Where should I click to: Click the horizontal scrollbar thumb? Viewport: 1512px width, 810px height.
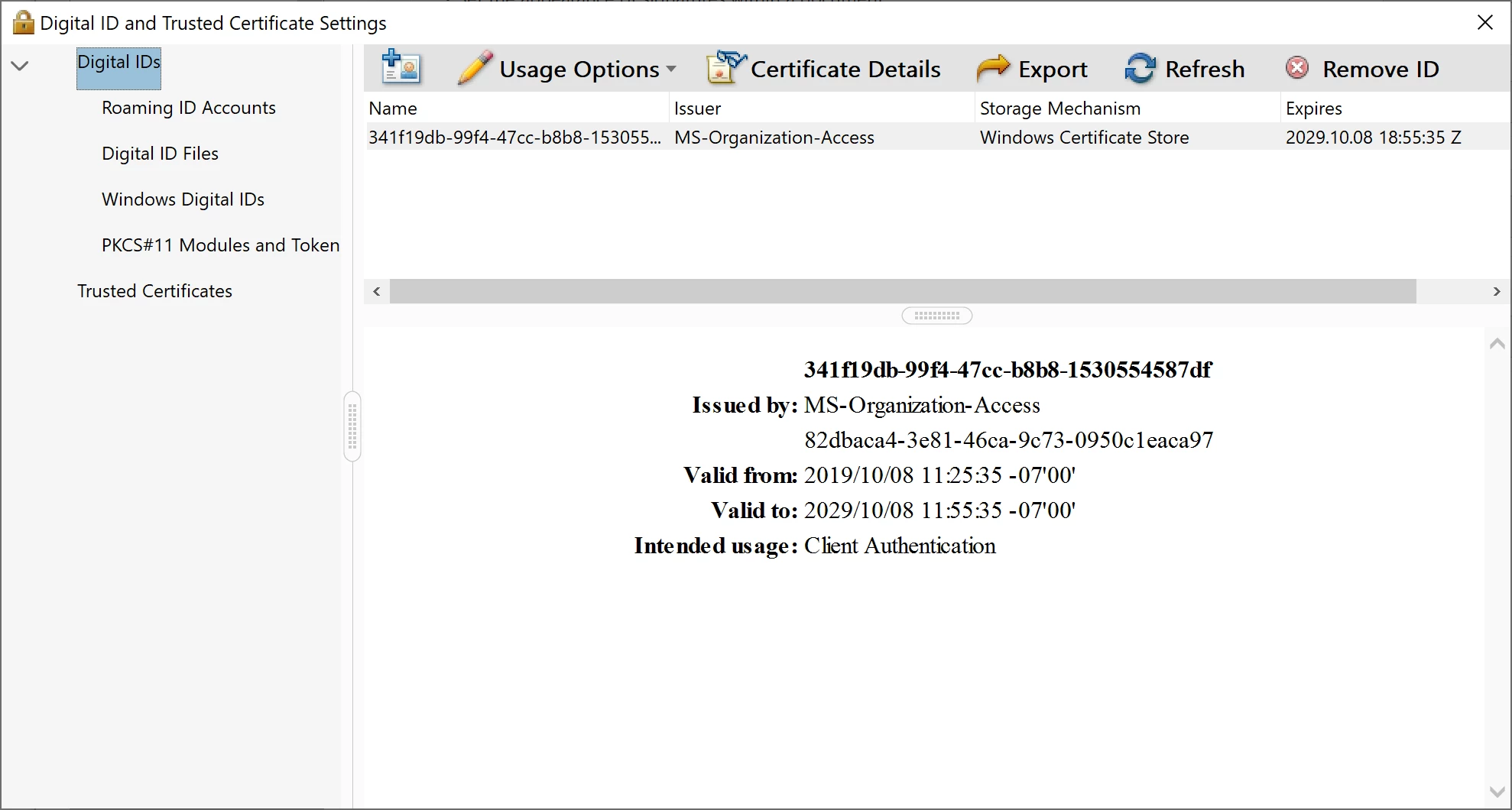click(x=903, y=291)
